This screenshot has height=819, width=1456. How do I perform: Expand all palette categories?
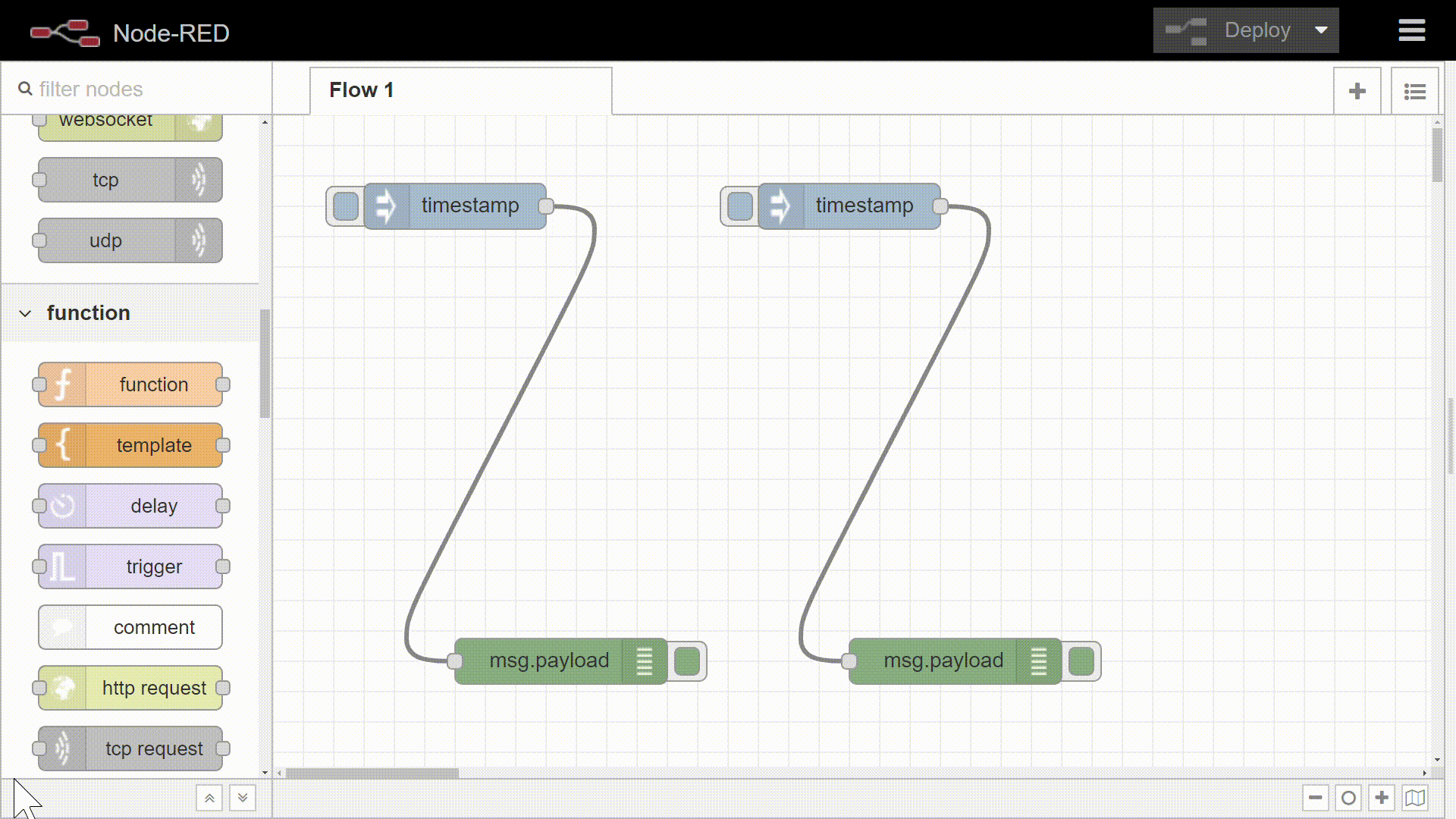(243, 798)
